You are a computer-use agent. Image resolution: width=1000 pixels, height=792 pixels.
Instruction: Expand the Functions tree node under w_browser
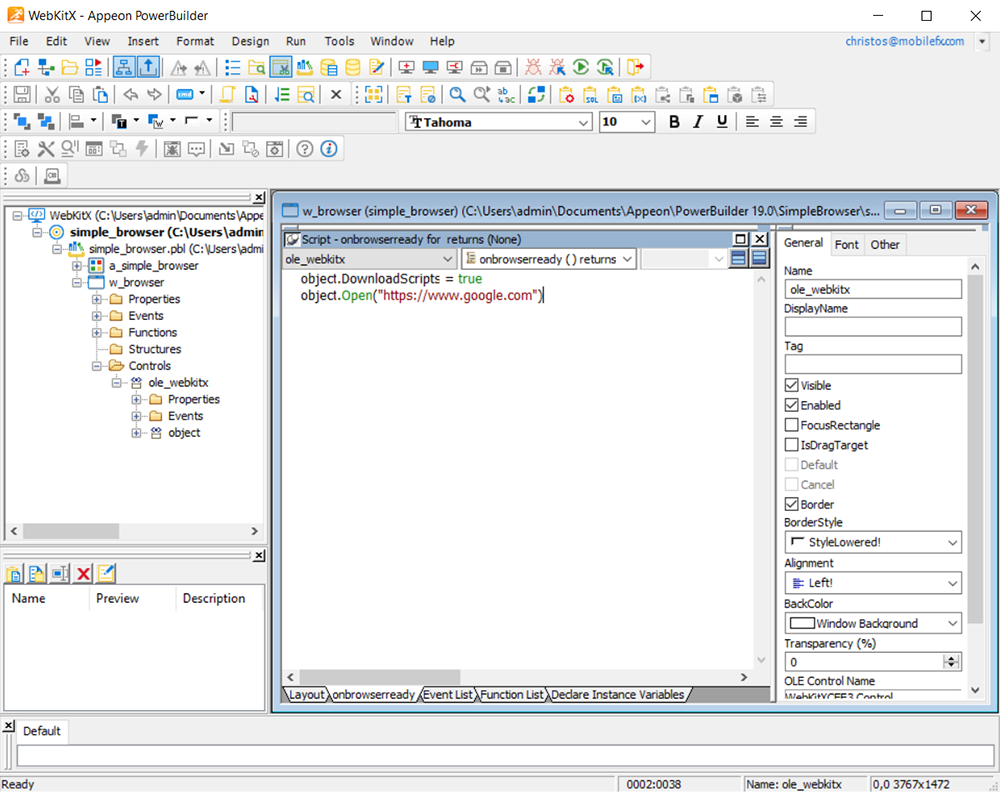coord(96,333)
